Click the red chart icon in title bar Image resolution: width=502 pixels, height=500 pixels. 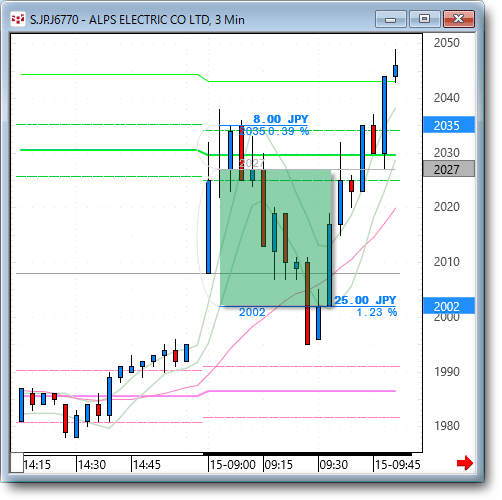[18, 19]
